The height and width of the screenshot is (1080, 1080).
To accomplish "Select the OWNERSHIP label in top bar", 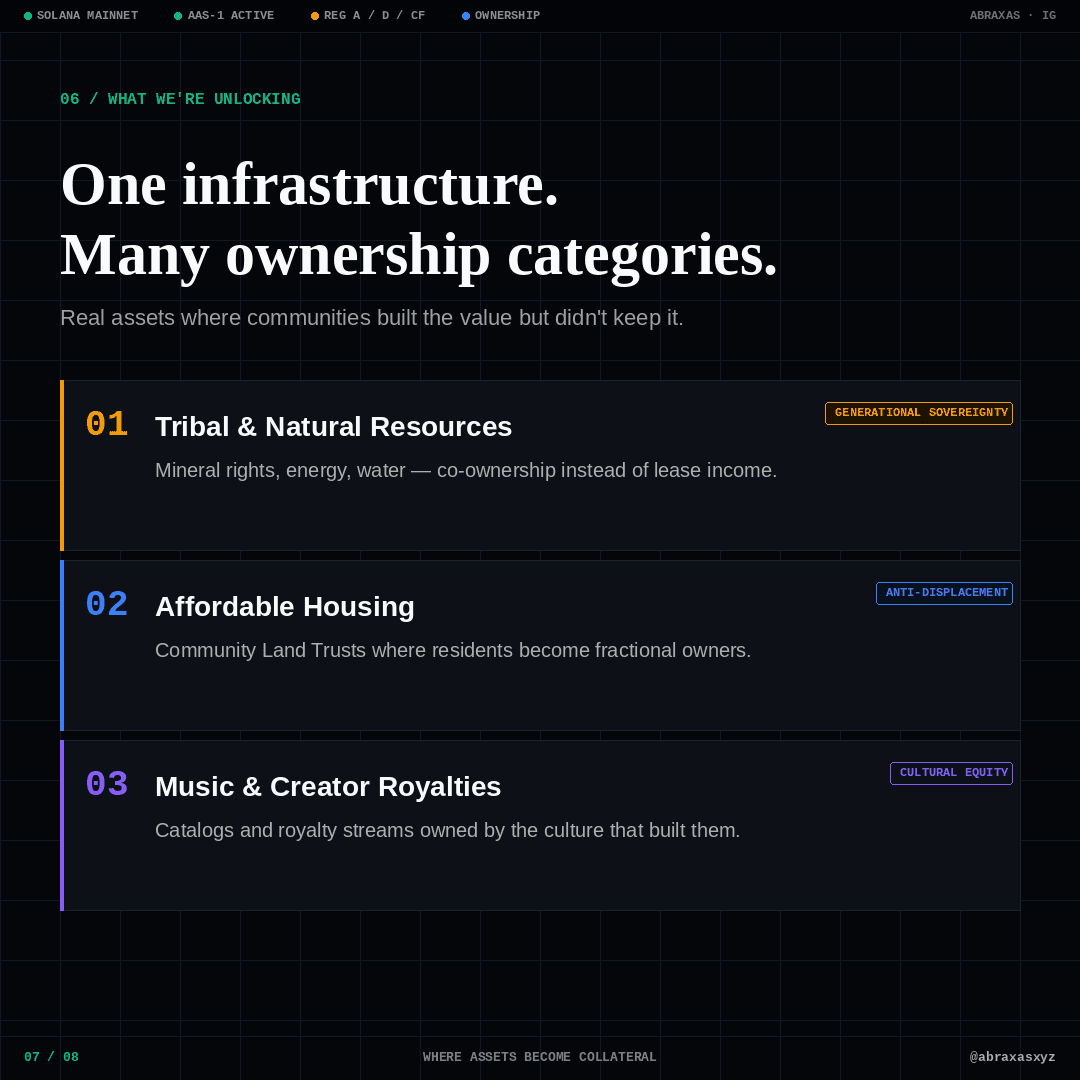I will [x=508, y=15].
